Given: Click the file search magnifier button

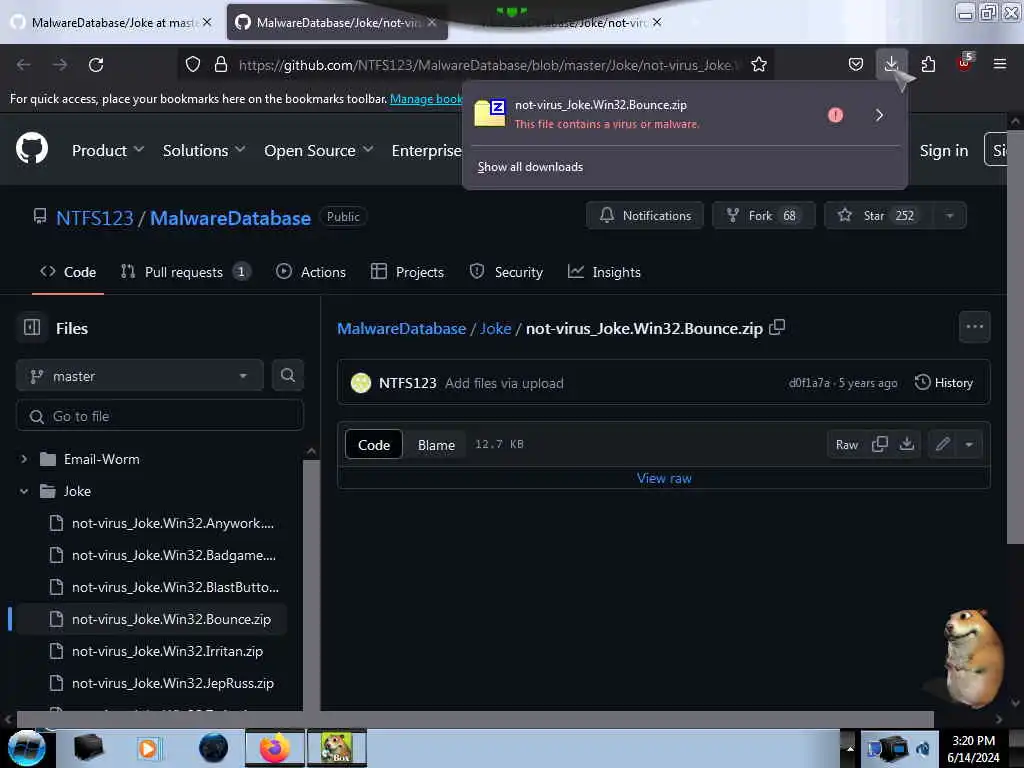Looking at the screenshot, I should [287, 375].
